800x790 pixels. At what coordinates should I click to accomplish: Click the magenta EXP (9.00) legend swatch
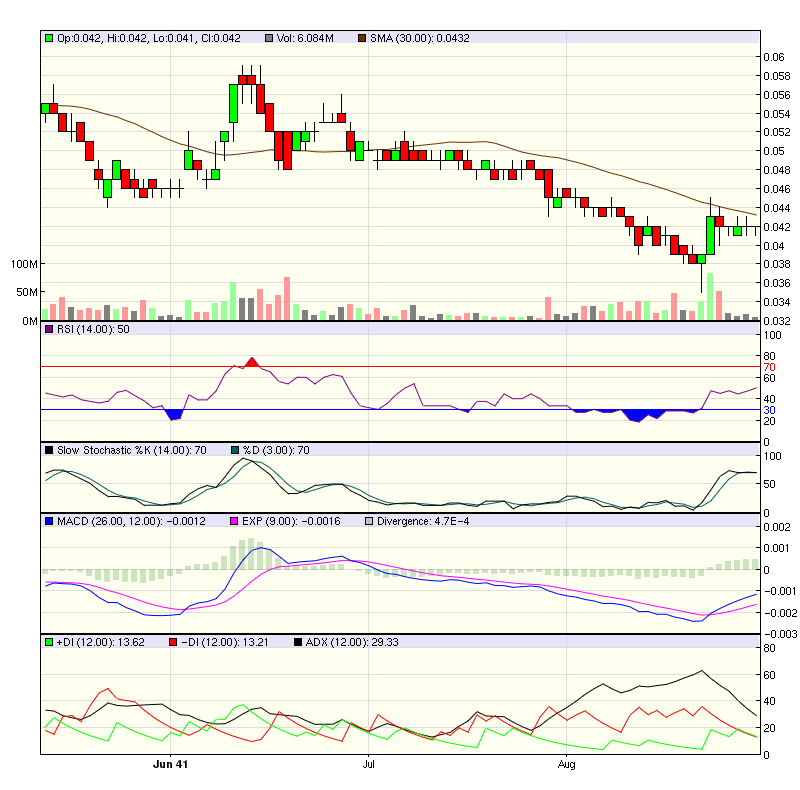[x=234, y=522]
